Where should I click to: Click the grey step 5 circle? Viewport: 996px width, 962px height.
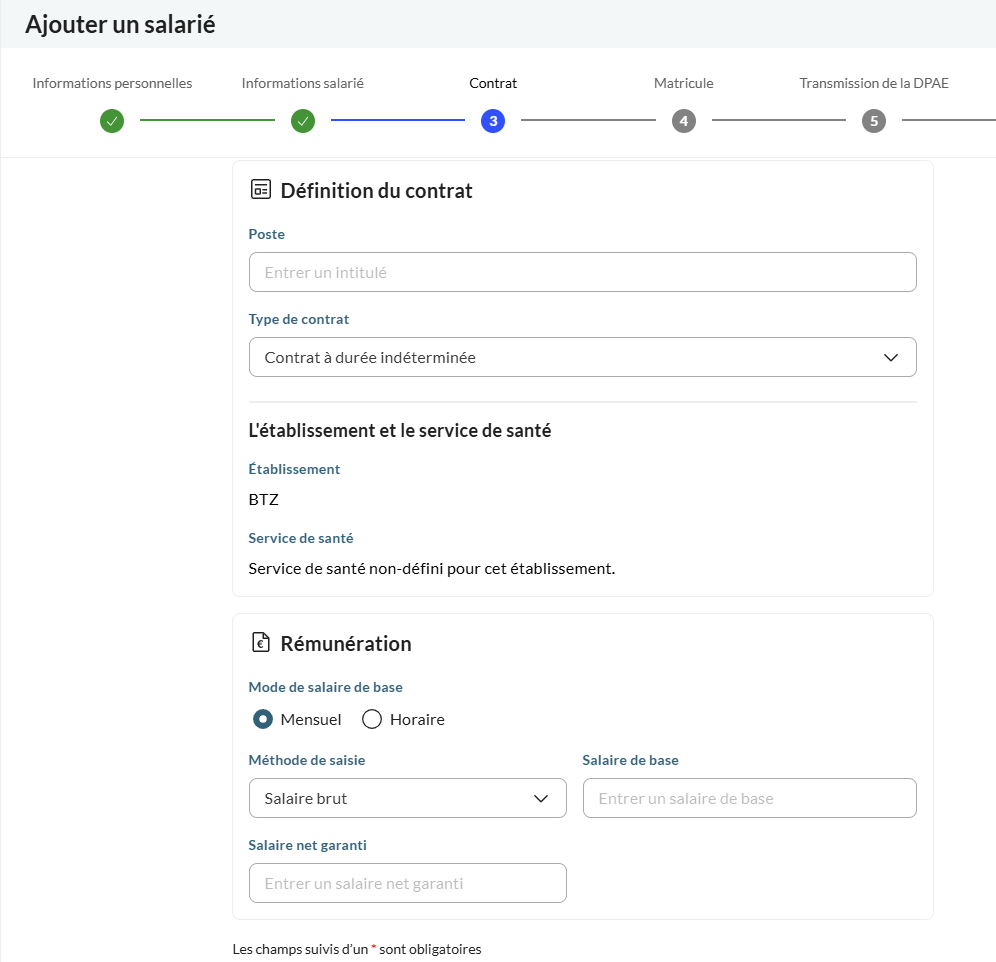click(x=874, y=121)
